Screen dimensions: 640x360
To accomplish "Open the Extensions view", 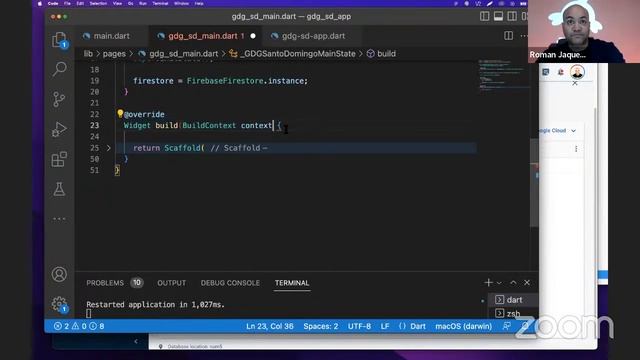I will point(59,159).
